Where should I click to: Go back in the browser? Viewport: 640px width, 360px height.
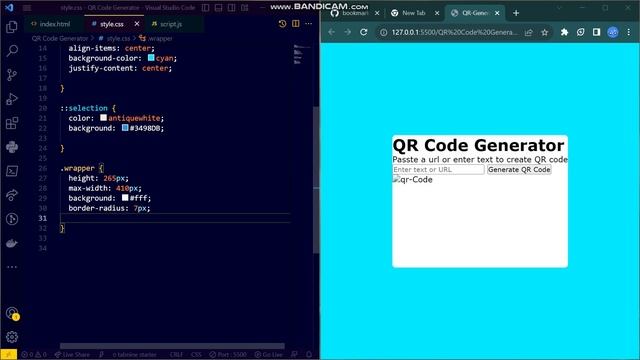click(x=331, y=32)
